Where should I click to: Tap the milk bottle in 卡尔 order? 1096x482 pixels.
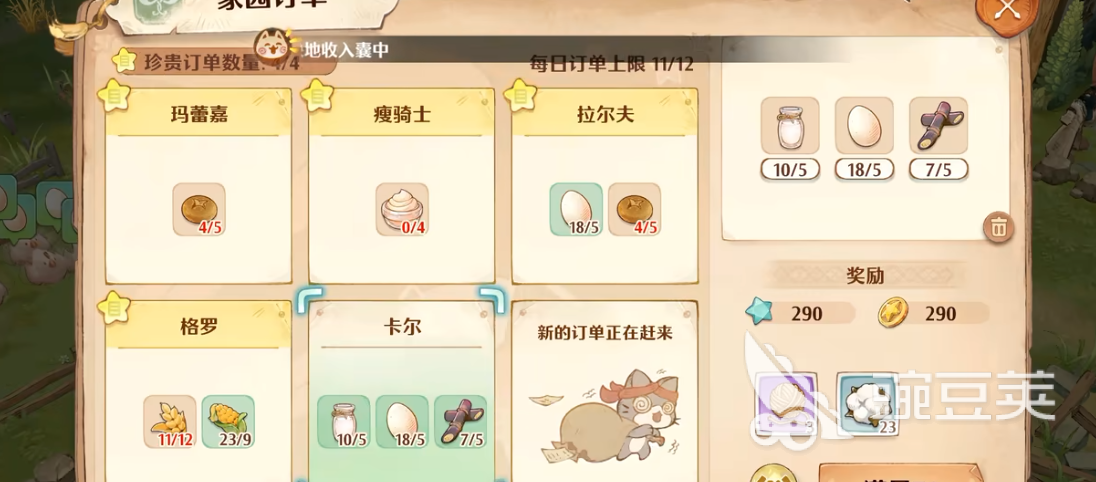pyautogui.click(x=344, y=422)
